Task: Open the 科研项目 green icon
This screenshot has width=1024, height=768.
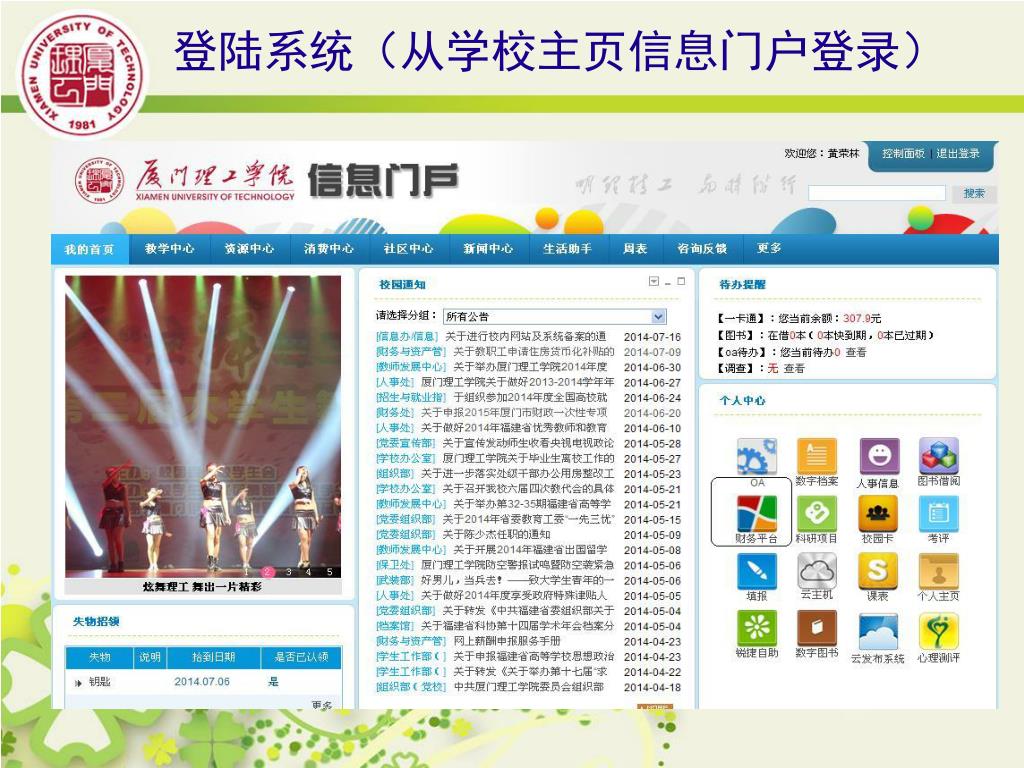Action: 816,513
